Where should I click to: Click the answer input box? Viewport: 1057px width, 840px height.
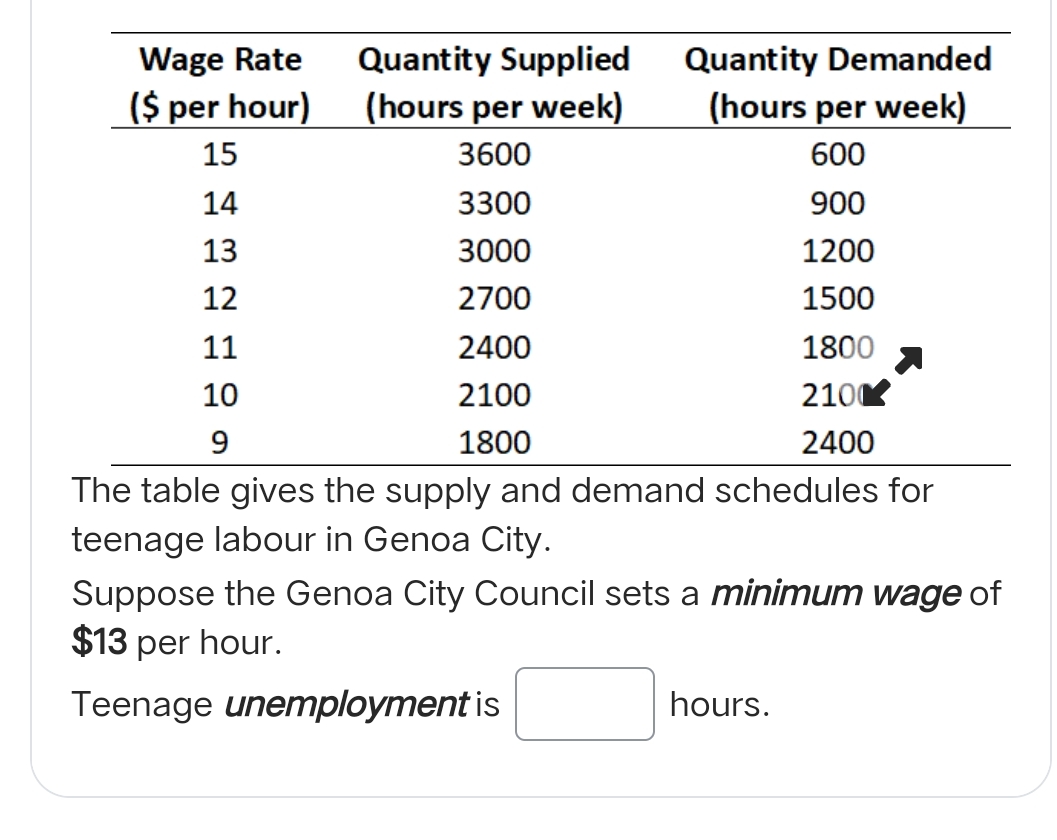pyautogui.click(x=584, y=705)
